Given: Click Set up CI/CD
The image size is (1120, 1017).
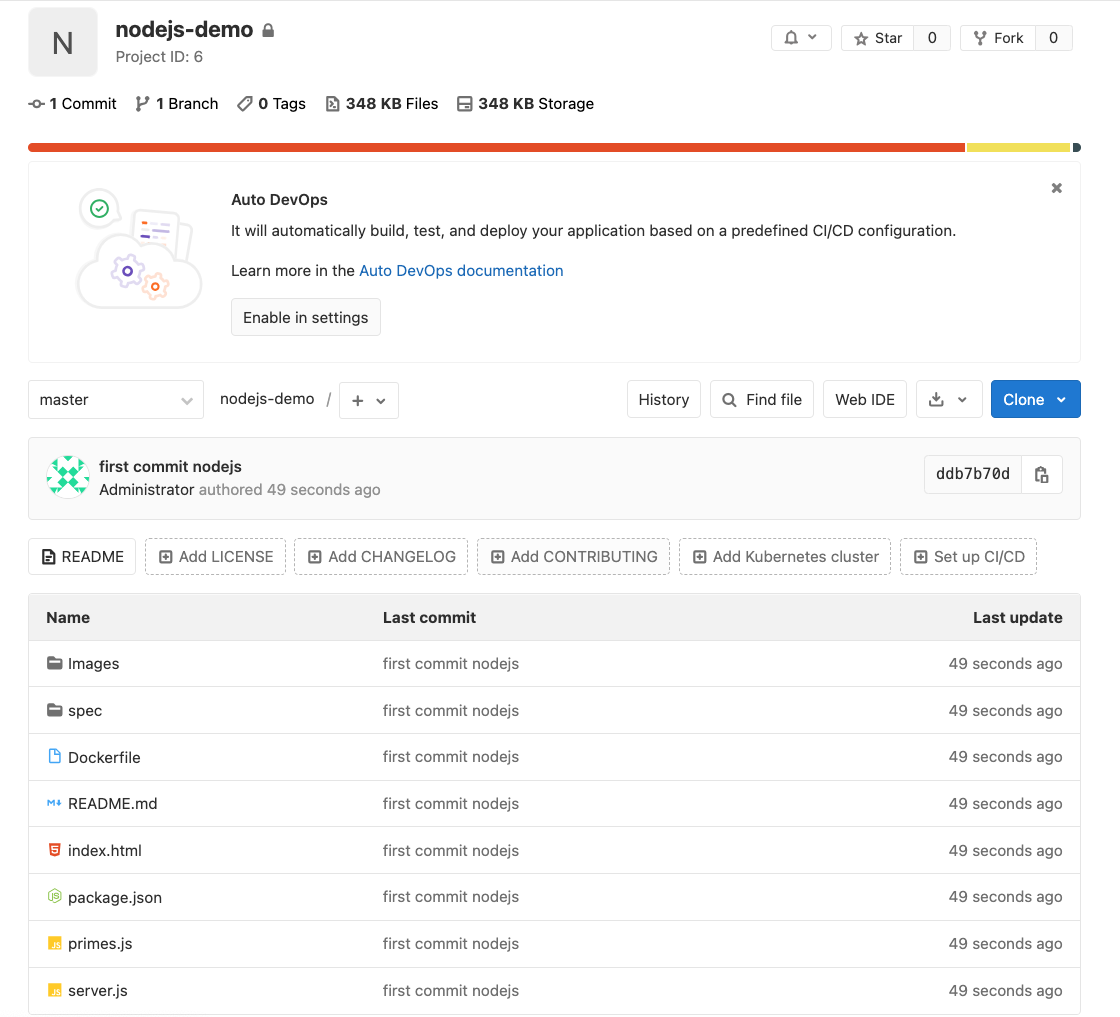Looking at the screenshot, I should point(969,556).
